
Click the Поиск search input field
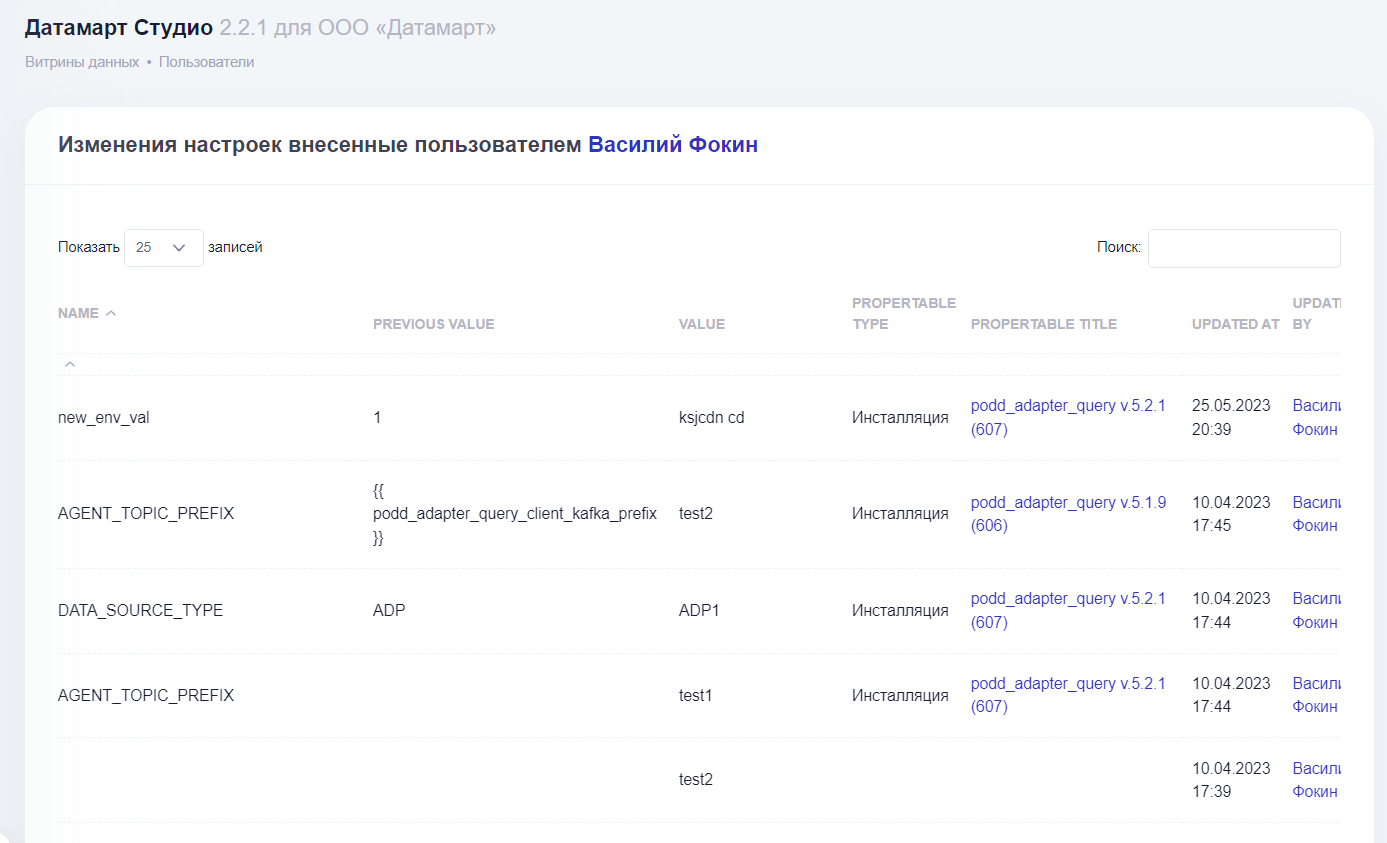point(1244,248)
